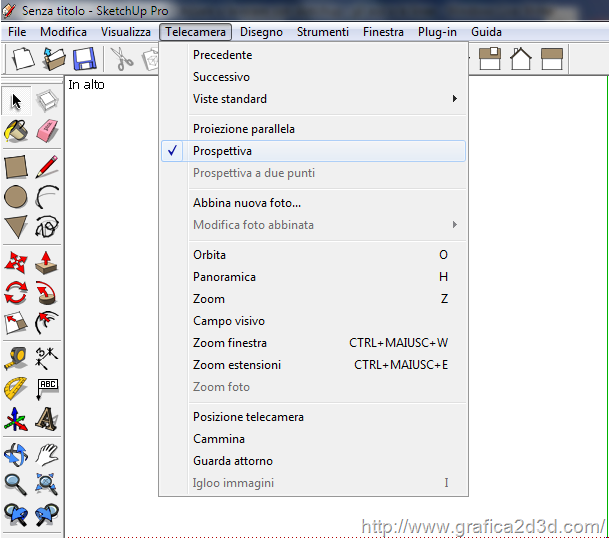Expand the Viste standard submenu
The width and height of the screenshot is (609, 538).
coord(229,99)
